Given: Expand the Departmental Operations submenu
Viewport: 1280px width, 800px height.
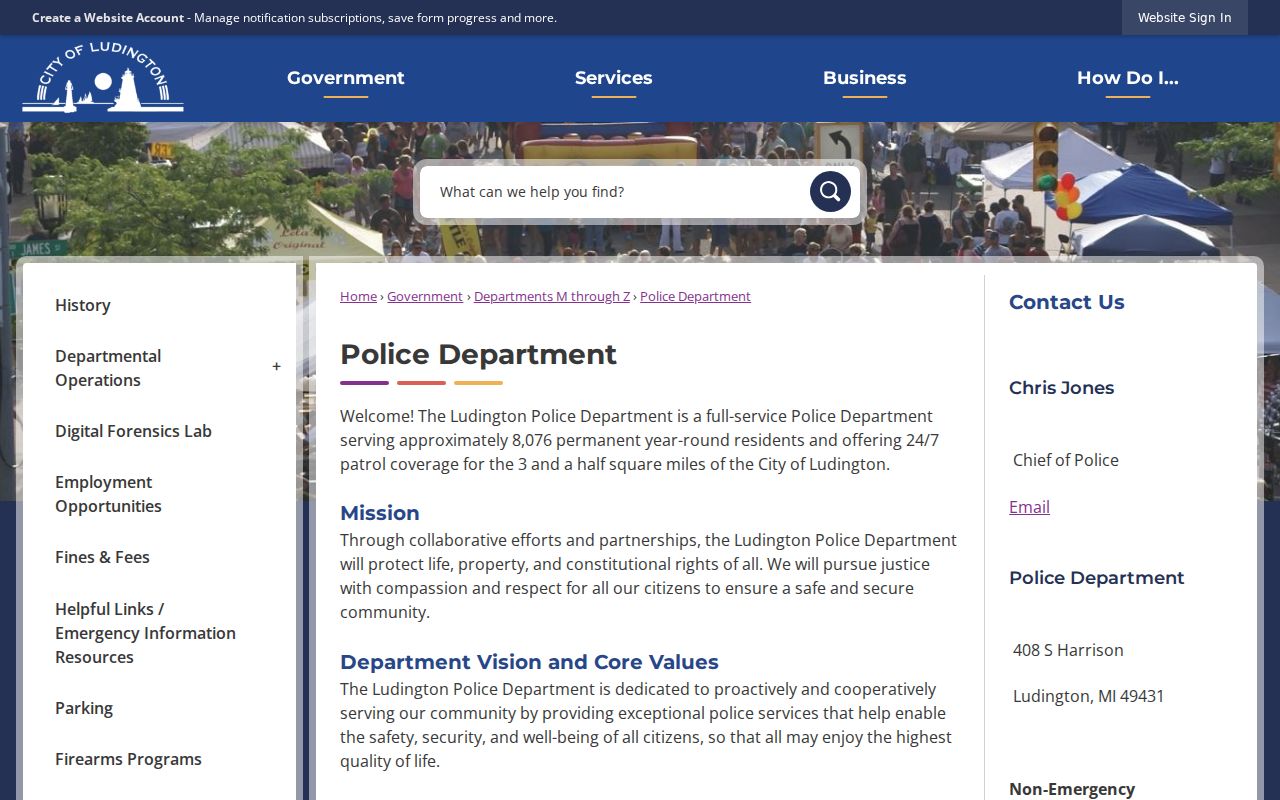Looking at the screenshot, I should tap(277, 367).
